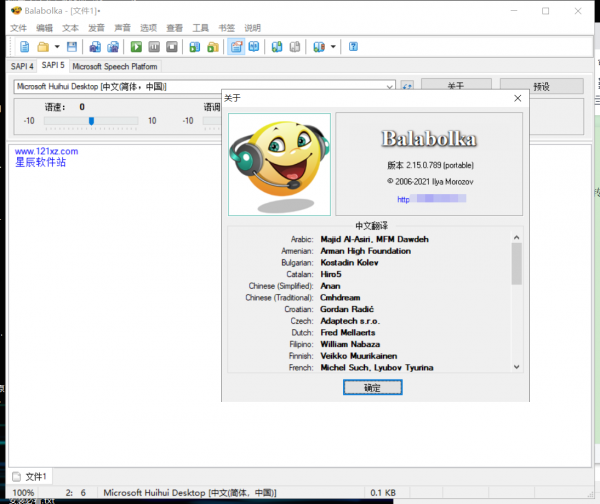Click the 预设 button
Viewport: 600px width, 504px height.
coord(541,86)
